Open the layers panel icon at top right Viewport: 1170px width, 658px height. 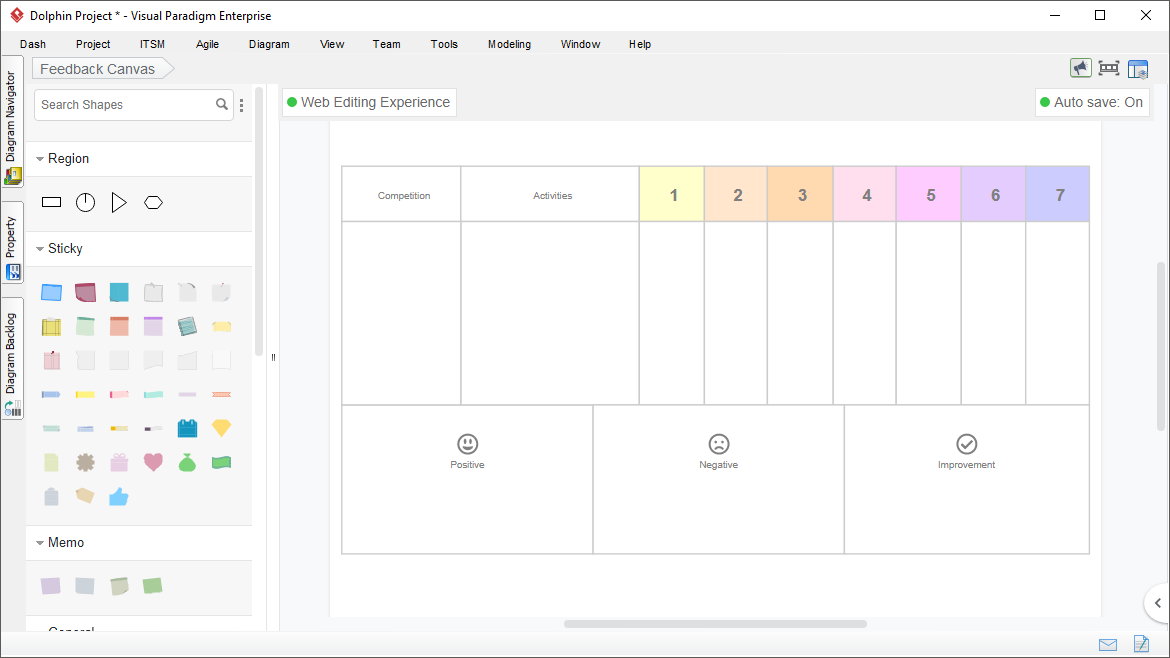[1138, 69]
